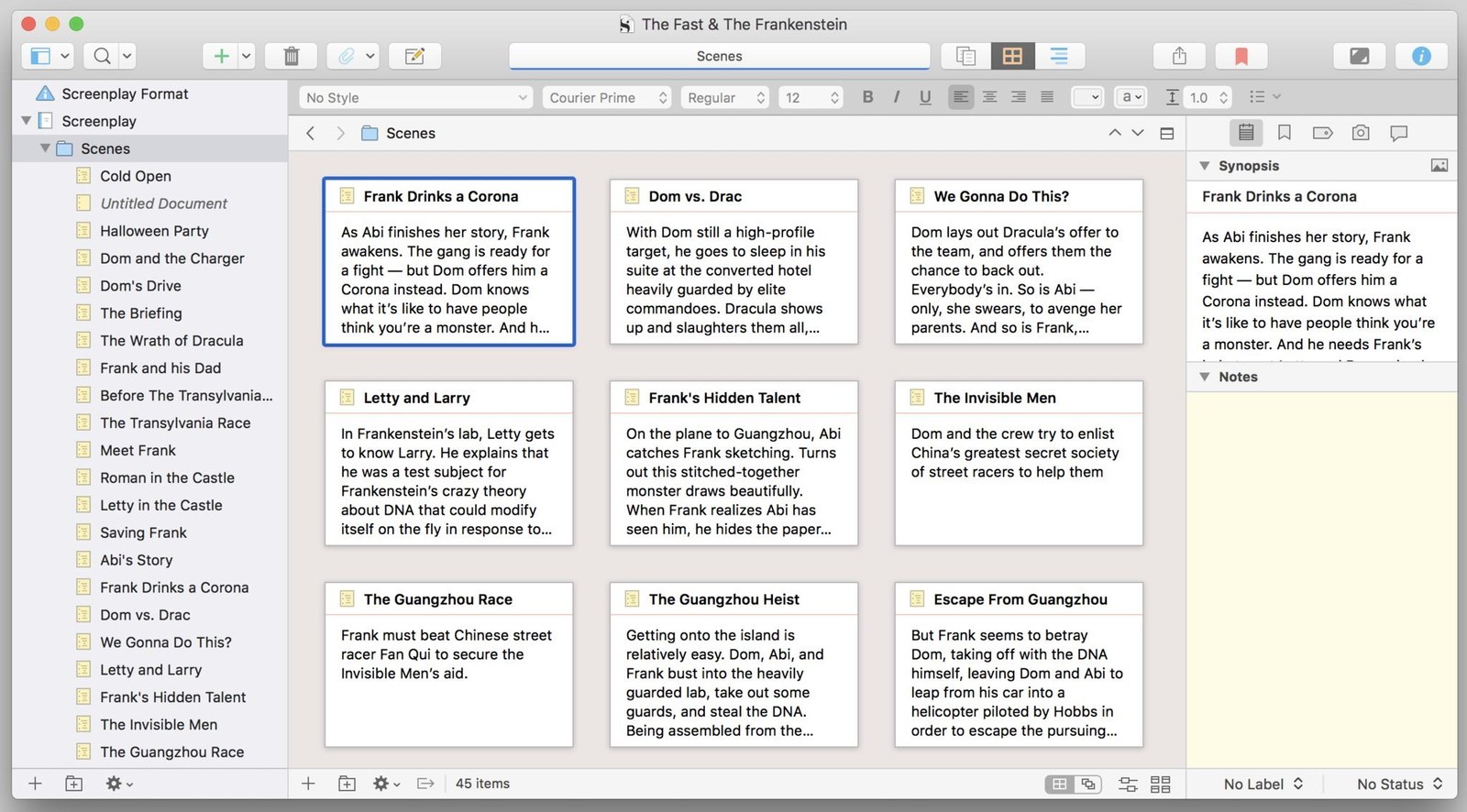Click the Share export icon
The image size is (1467, 812).
tap(1179, 56)
